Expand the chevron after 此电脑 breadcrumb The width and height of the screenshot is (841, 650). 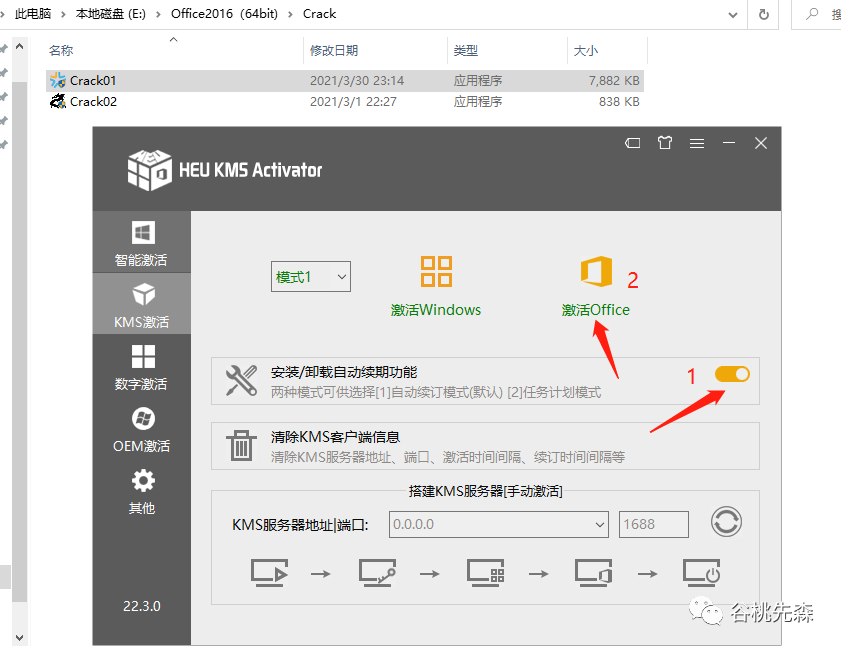click(x=63, y=14)
